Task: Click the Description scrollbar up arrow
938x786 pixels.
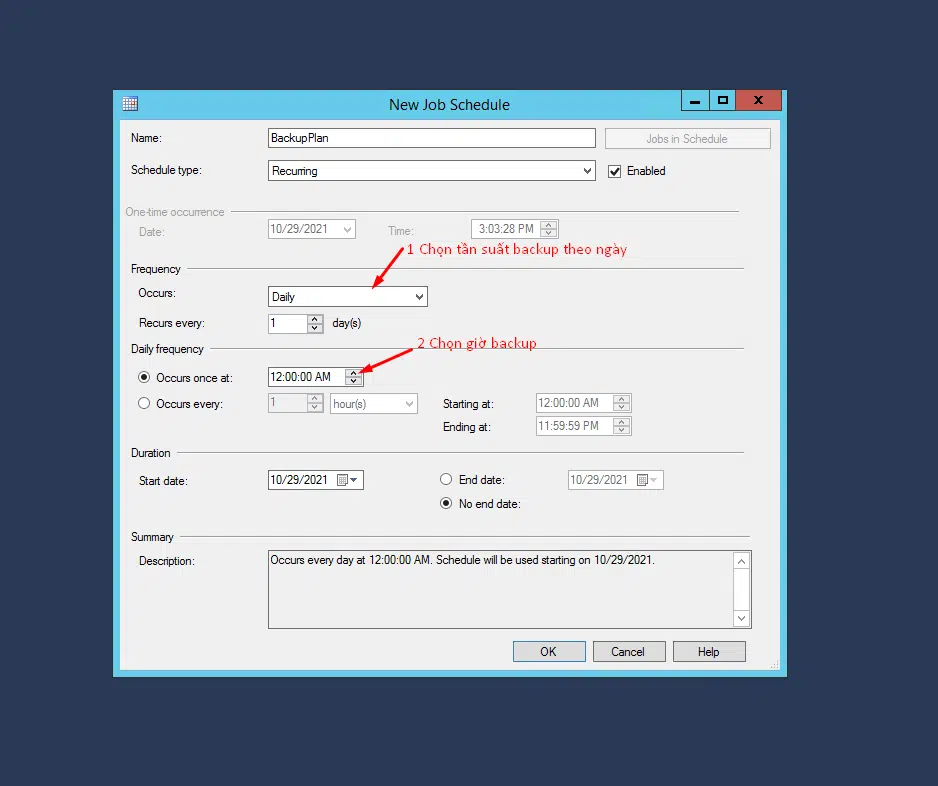Action: click(x=741, y=561)
